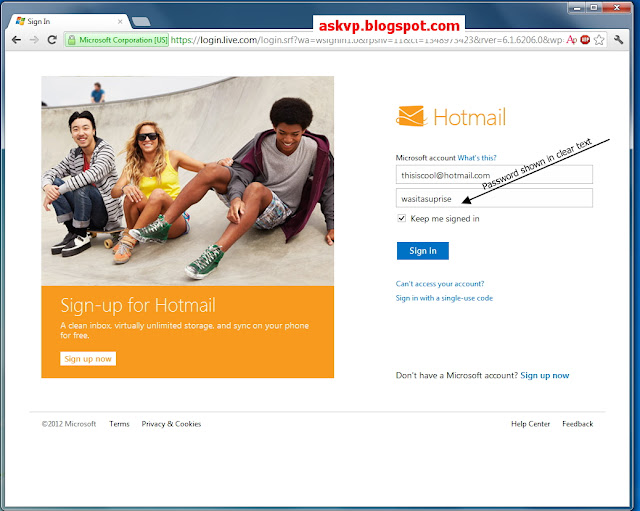Close the Chrome window
The height and width of the screenshot is (511, 640).
click(x=617, y=7)
